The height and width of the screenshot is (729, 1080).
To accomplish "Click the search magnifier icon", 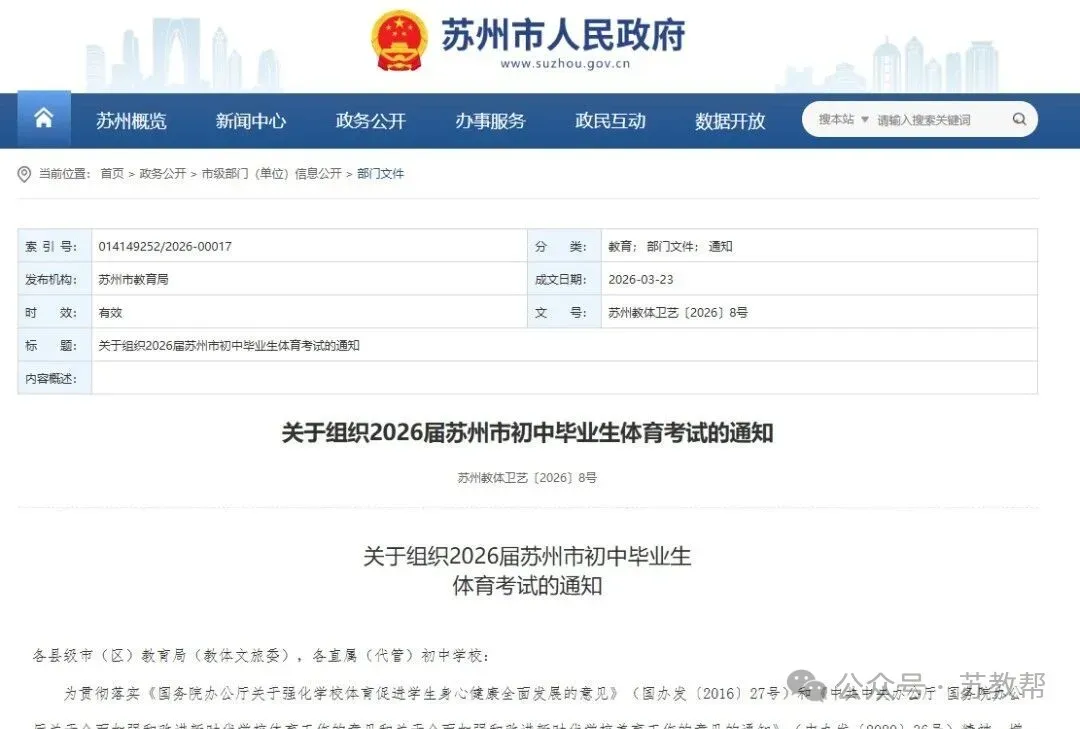I will (1019, 118).
